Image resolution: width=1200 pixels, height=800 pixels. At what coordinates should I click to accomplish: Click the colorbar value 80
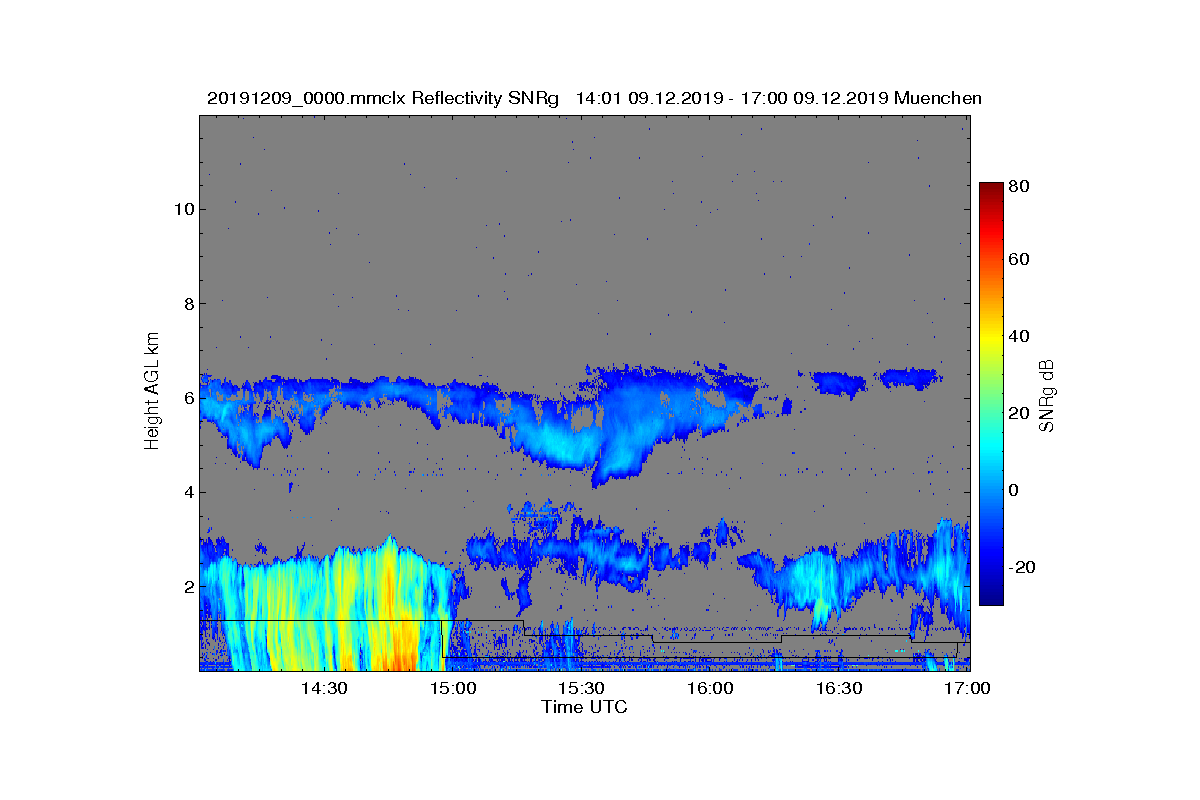pos(1020,186)
